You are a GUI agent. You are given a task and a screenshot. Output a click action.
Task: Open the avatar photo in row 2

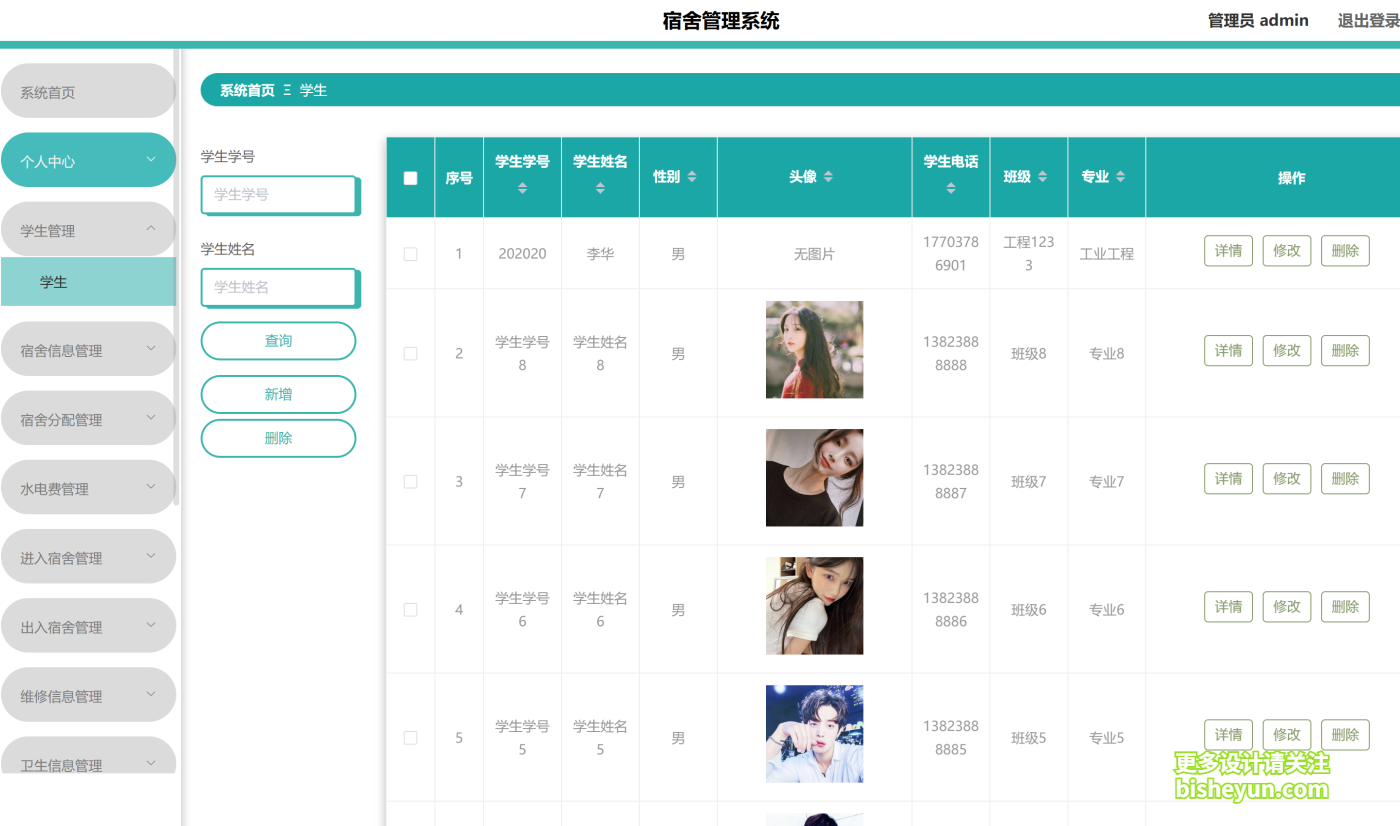(814, 350)
